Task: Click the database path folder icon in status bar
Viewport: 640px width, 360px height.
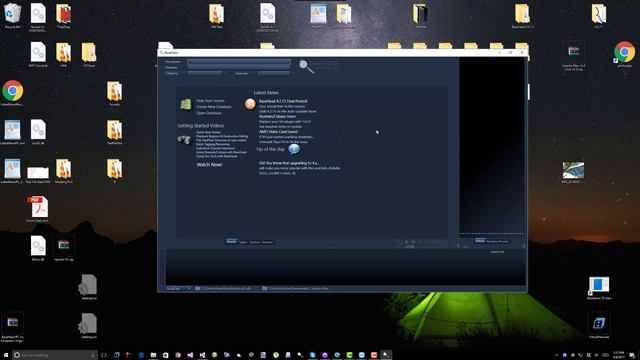Action: pos(198,288)
